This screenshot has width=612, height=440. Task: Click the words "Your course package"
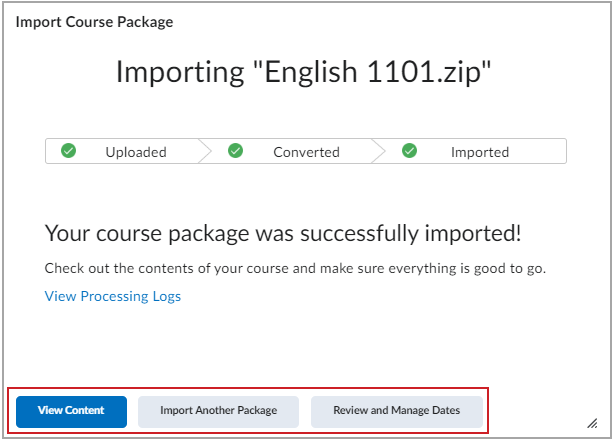147,234
